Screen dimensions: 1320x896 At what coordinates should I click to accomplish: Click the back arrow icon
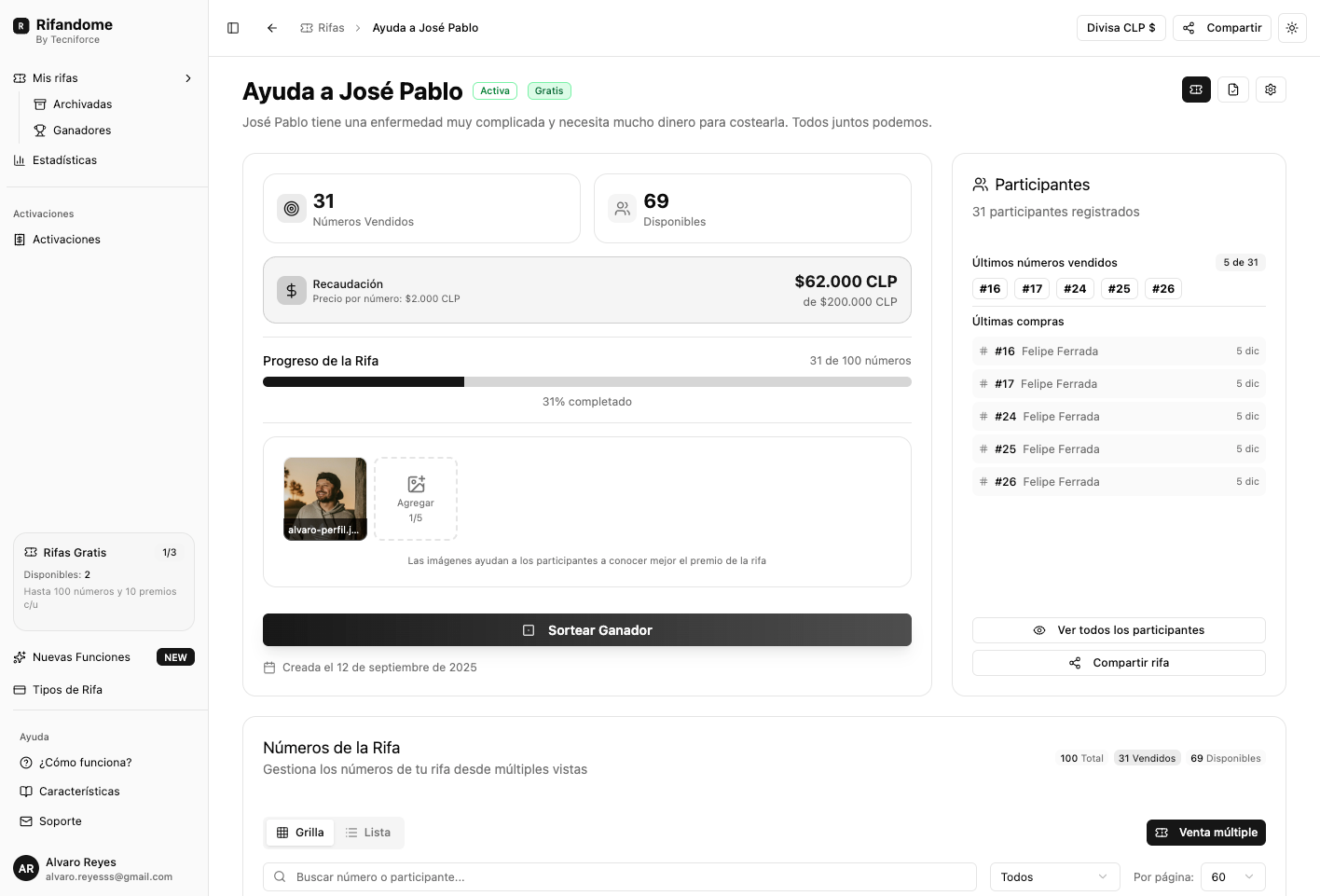[x=272, y=28]
